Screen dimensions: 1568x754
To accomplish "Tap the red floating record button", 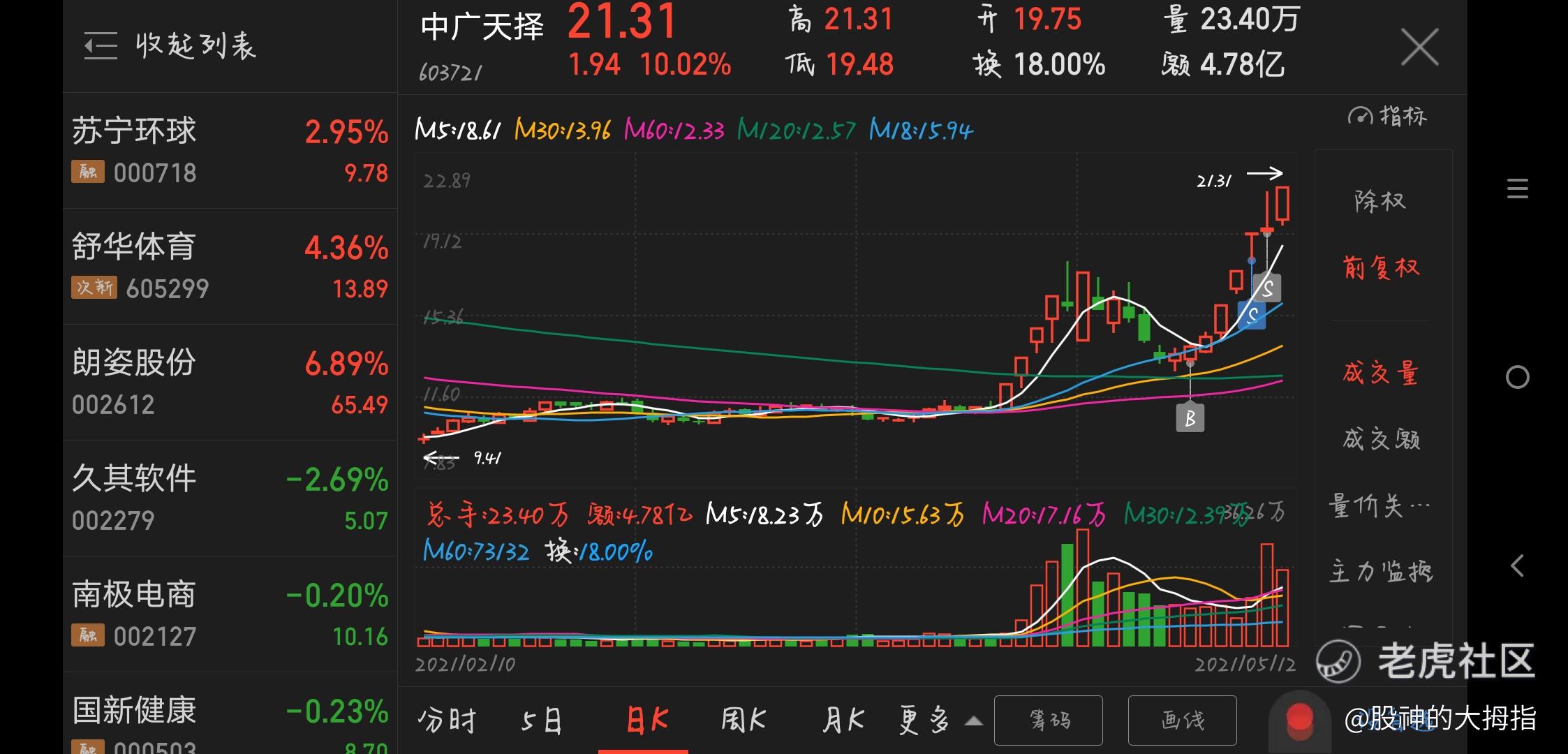I will (x=1299, y=719).
